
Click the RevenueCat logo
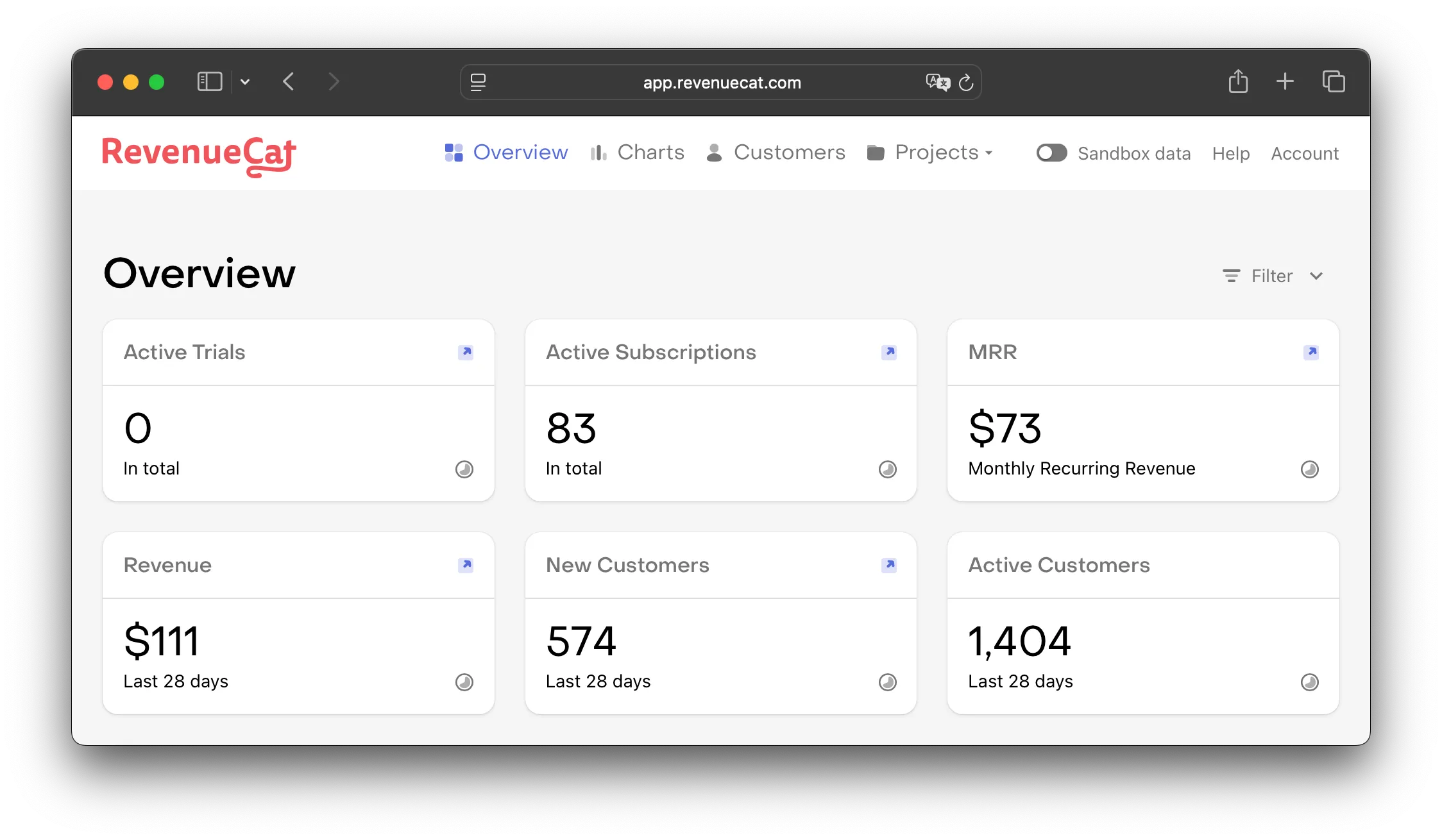(x=199, y=156)
